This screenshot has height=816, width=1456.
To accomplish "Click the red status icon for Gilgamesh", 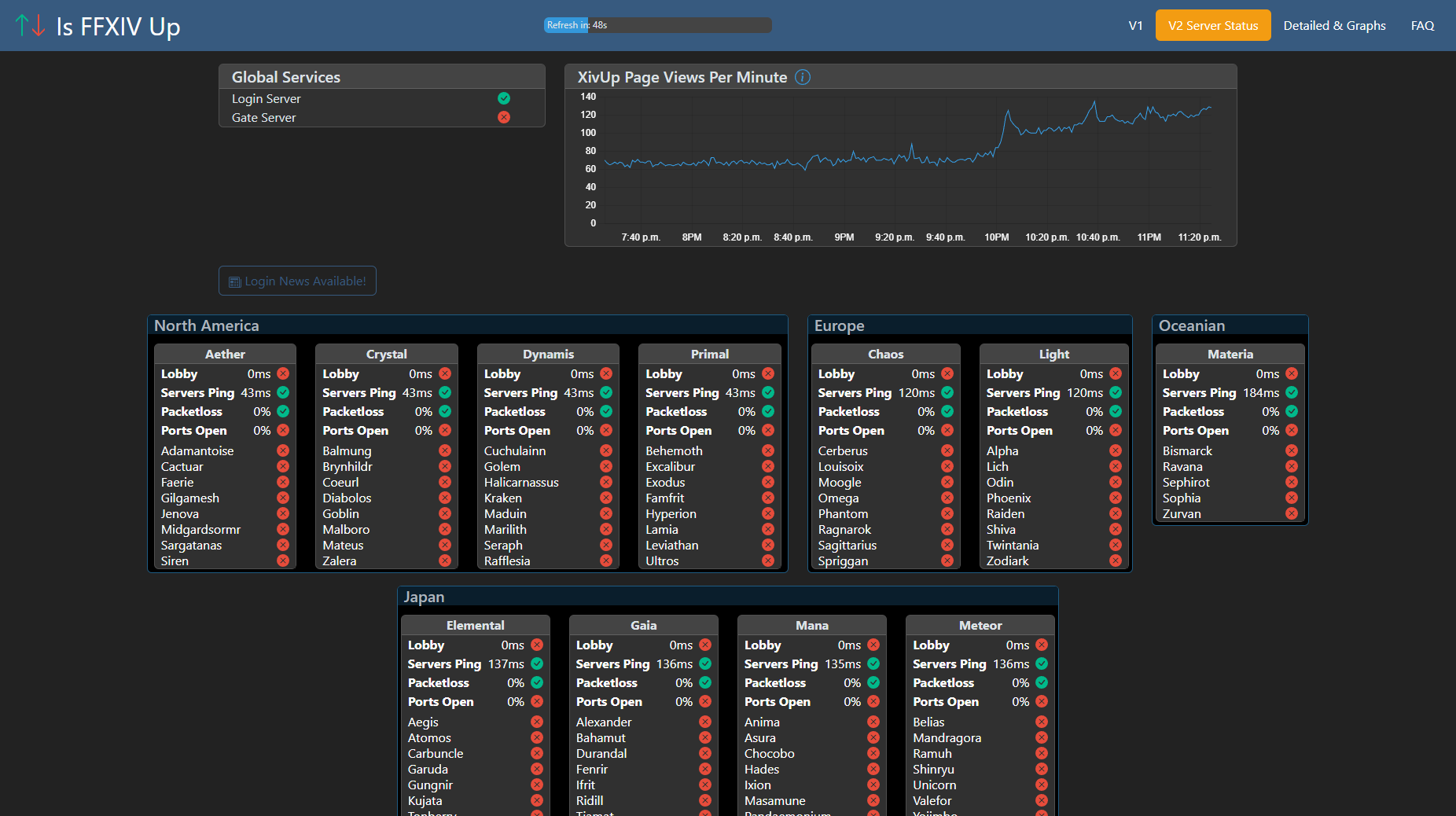I will (283, 498).
